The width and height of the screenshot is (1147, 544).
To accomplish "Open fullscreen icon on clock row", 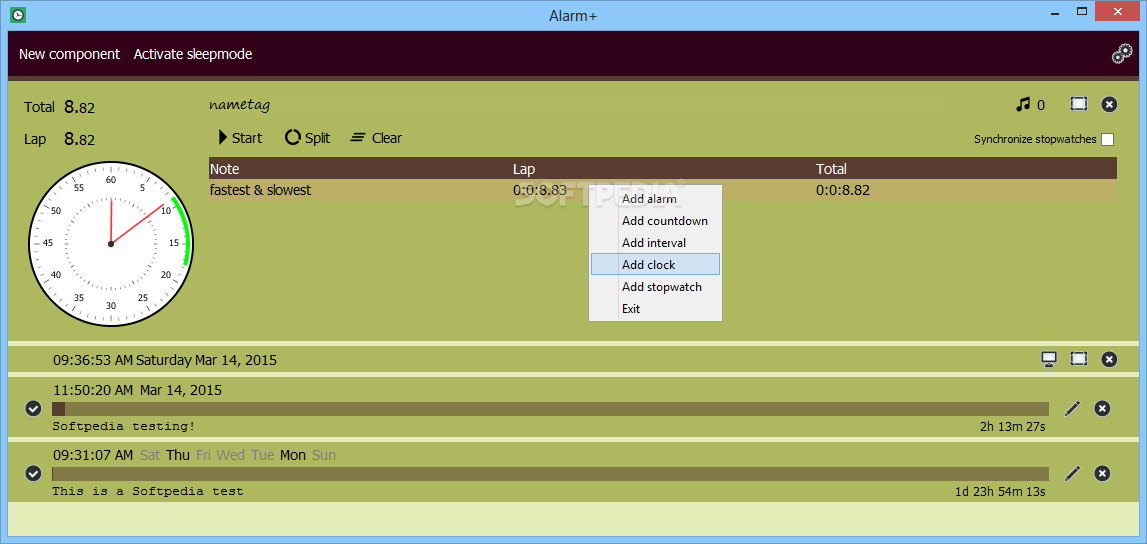I will (1078, 359).
